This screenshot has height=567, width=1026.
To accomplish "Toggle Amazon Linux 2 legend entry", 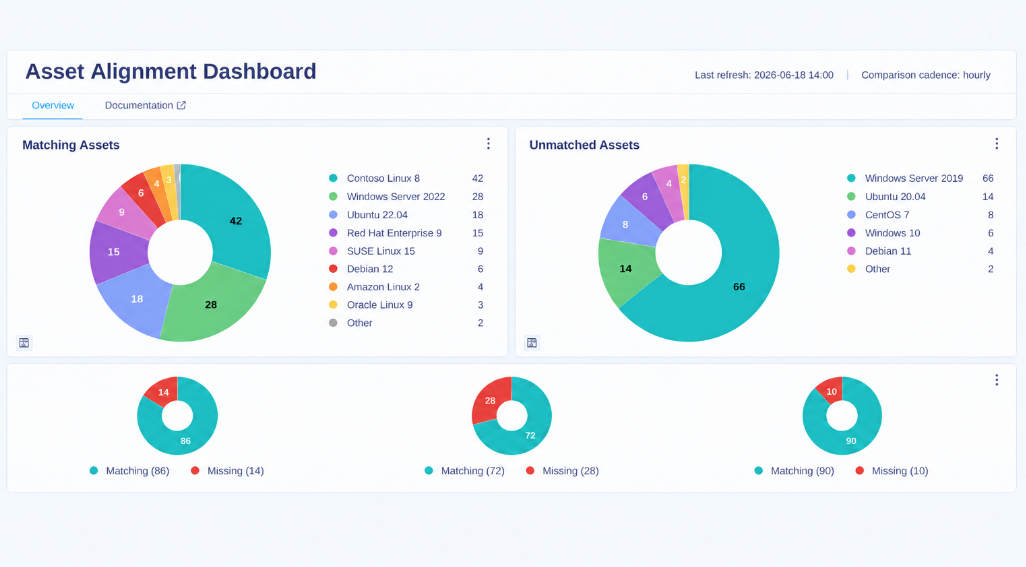I will coord(406,287).
